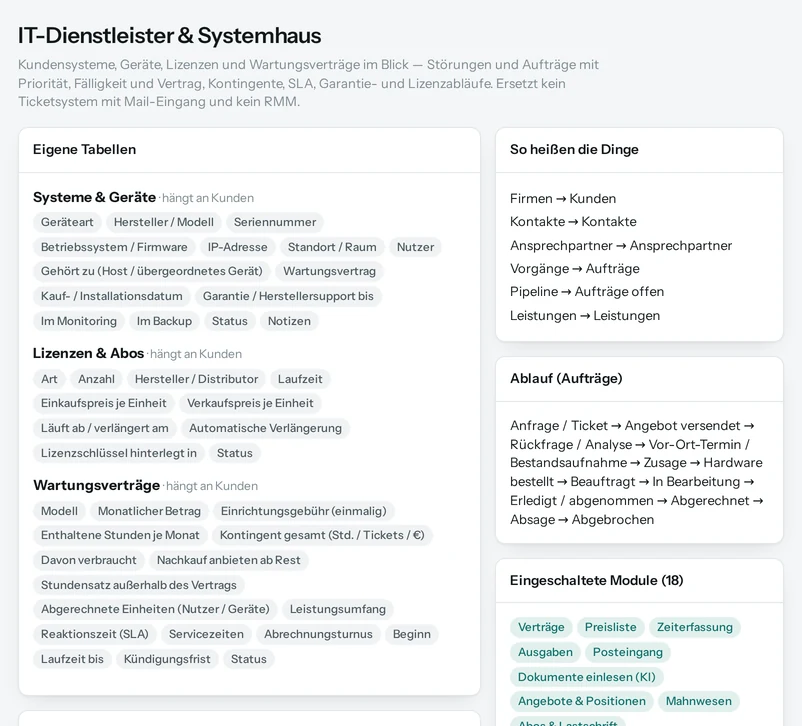Open the Preisliste module tag
The height and width of the screenshot is (726, 802).
pyautogui.click(x=611, y=627)
